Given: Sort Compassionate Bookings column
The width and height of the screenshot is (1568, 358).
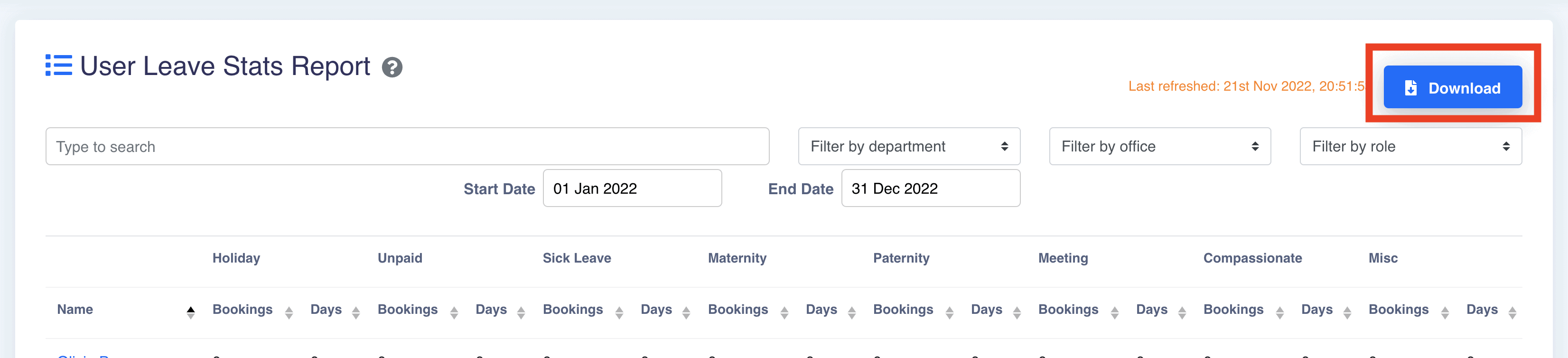Looking at the screenshot, I should (1279, 312).
